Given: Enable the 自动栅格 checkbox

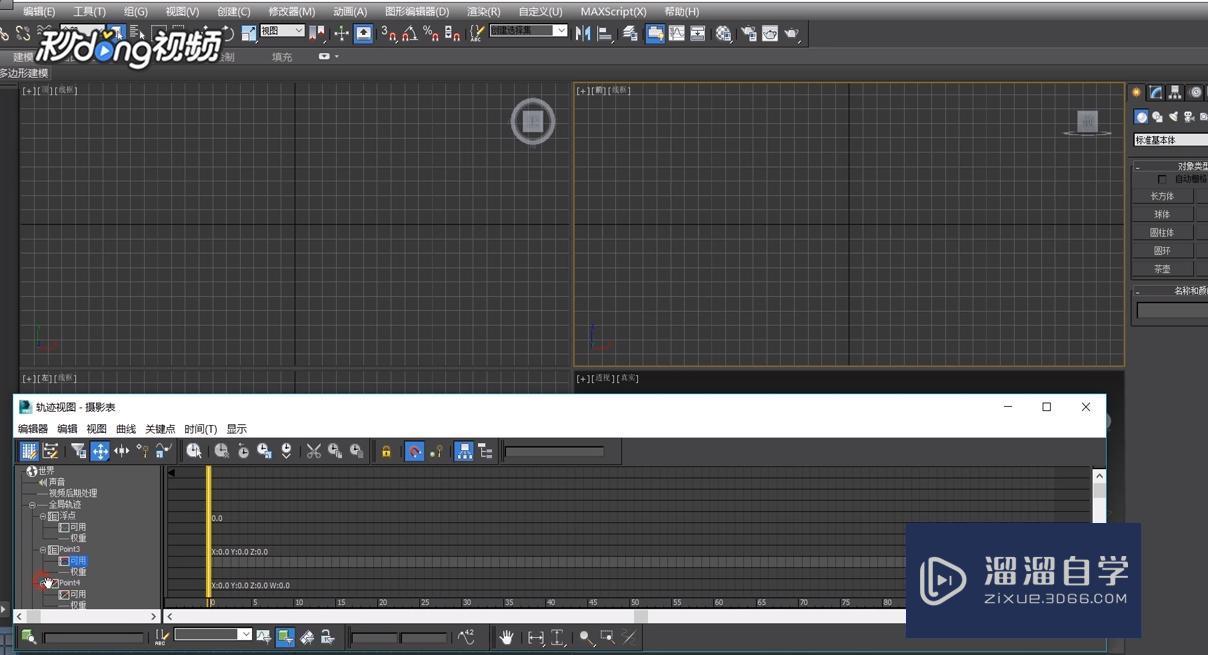Looking at the screenshot, I should pyautogui.click(x=1162, y=179).
